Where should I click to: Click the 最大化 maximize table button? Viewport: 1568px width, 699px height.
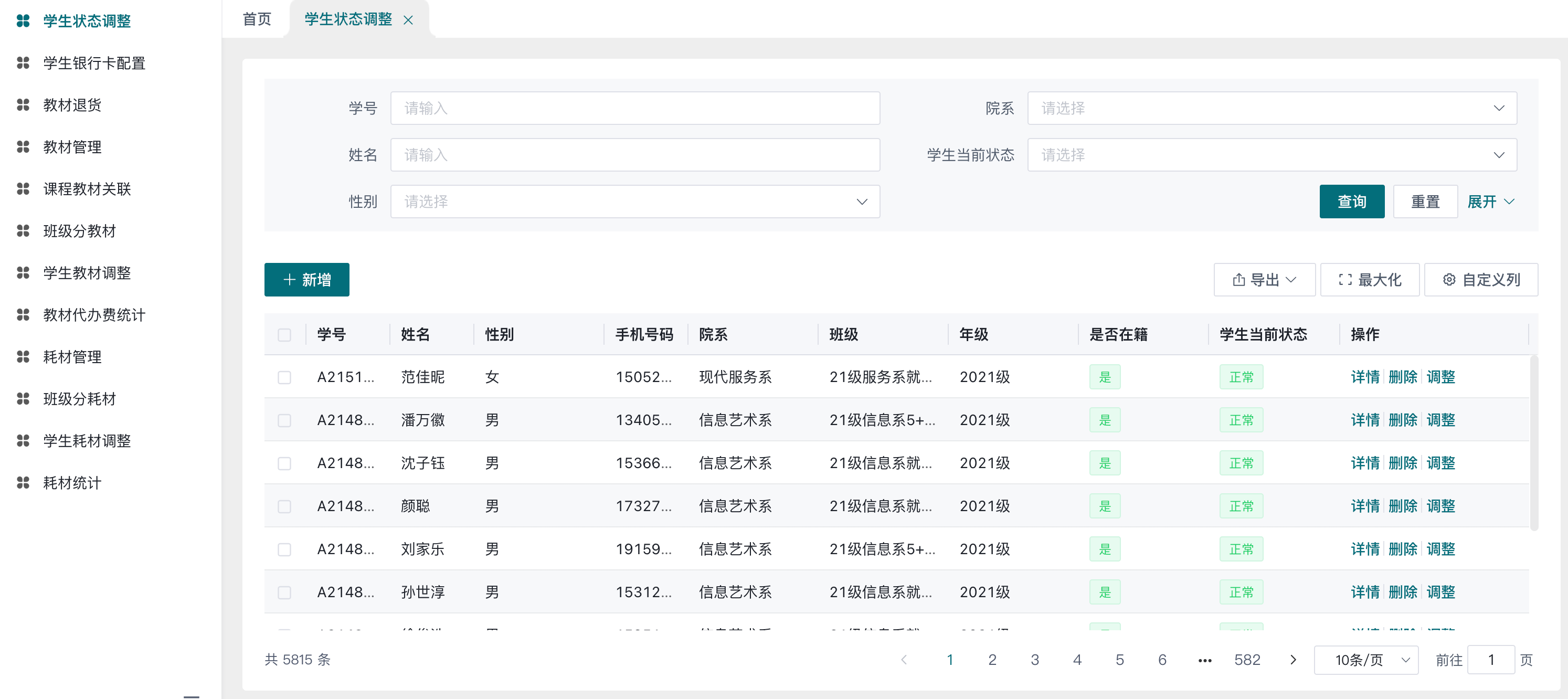[1370, 280]
